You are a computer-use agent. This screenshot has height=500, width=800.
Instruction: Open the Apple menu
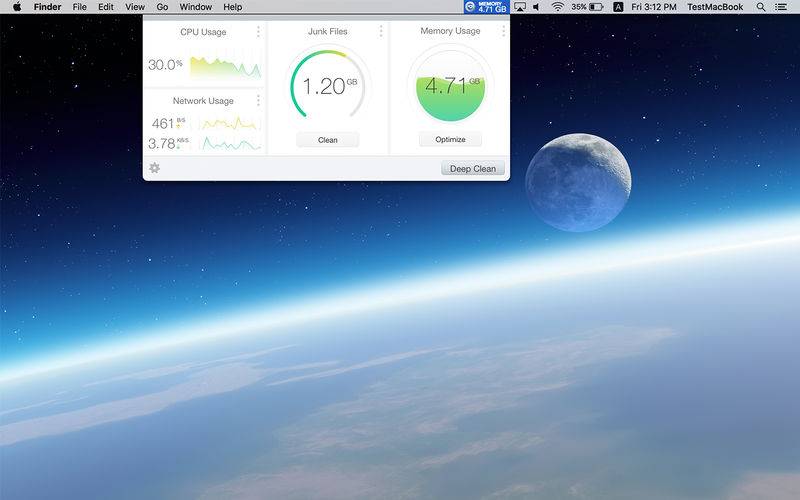click(17, 7)
